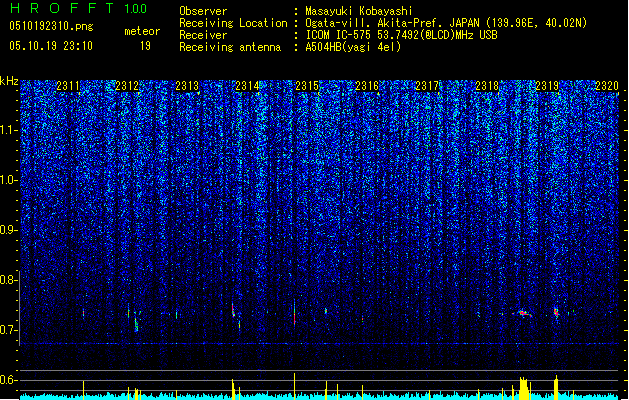Click the kHz axis unit label
629x400 pixels.
click(x=9, y=81)
